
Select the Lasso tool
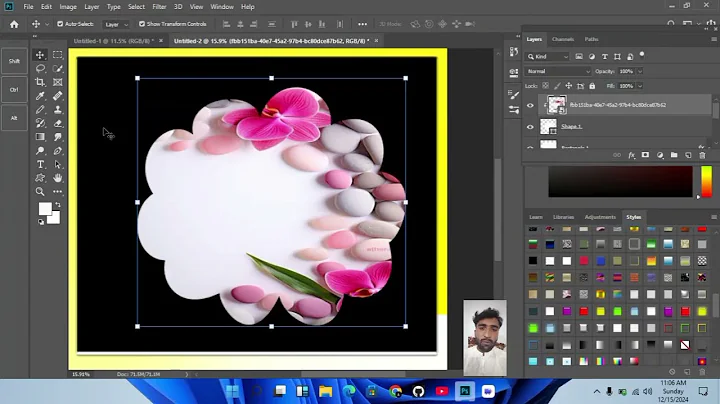click(x=40, y=68)
